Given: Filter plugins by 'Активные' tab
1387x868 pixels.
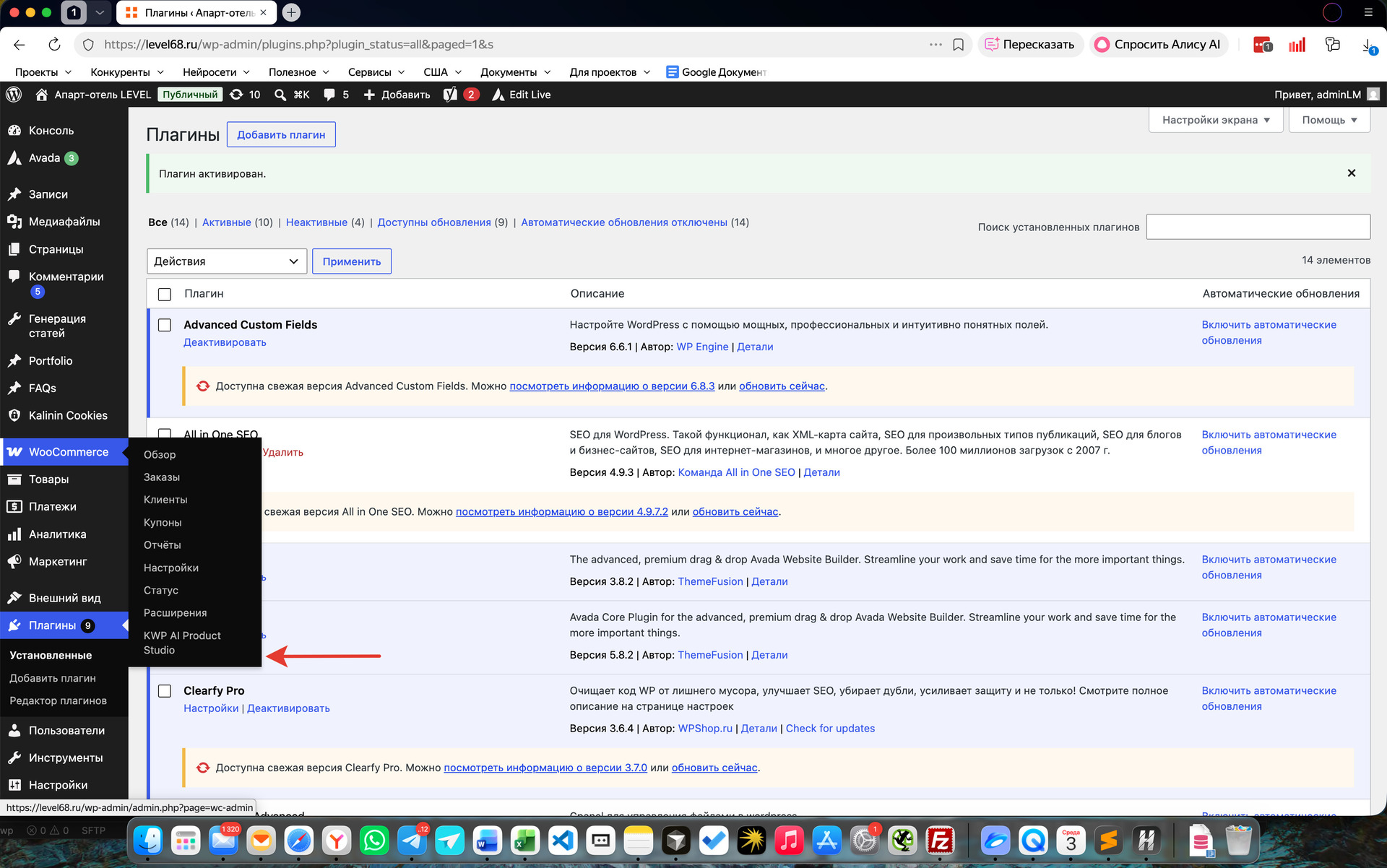Looking at the screenshot, I should pos(227,222).
